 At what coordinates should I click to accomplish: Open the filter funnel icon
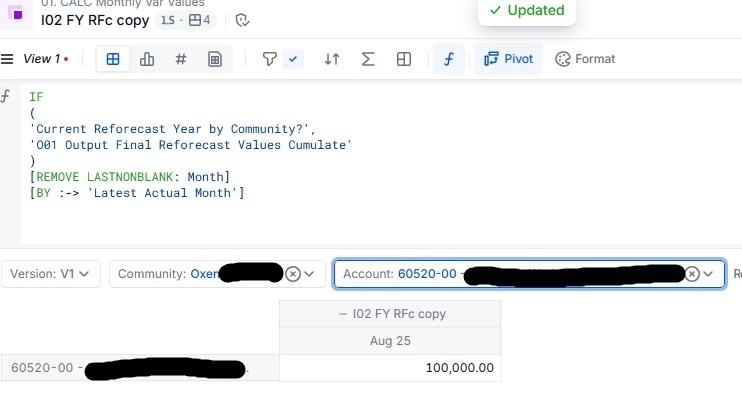[269, 59]
